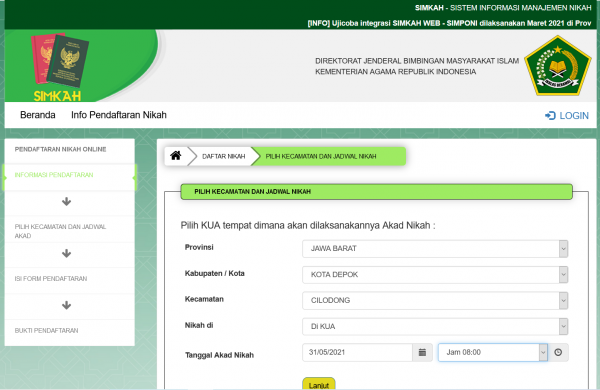
Task: Click the home icon in breadcrumb
Action: point(176,156)
